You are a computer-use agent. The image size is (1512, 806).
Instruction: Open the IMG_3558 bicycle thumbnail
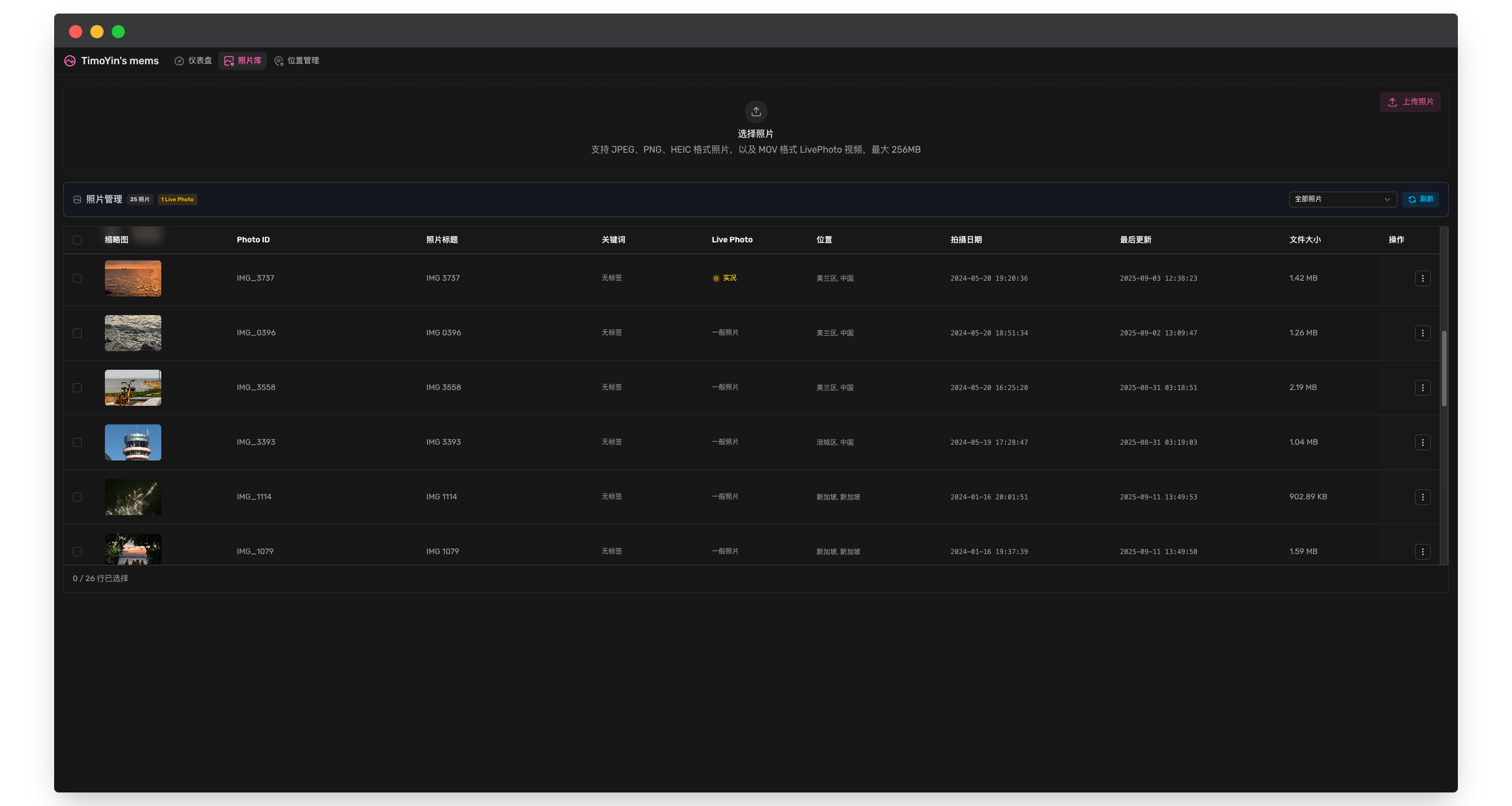[x=133, y=388]
